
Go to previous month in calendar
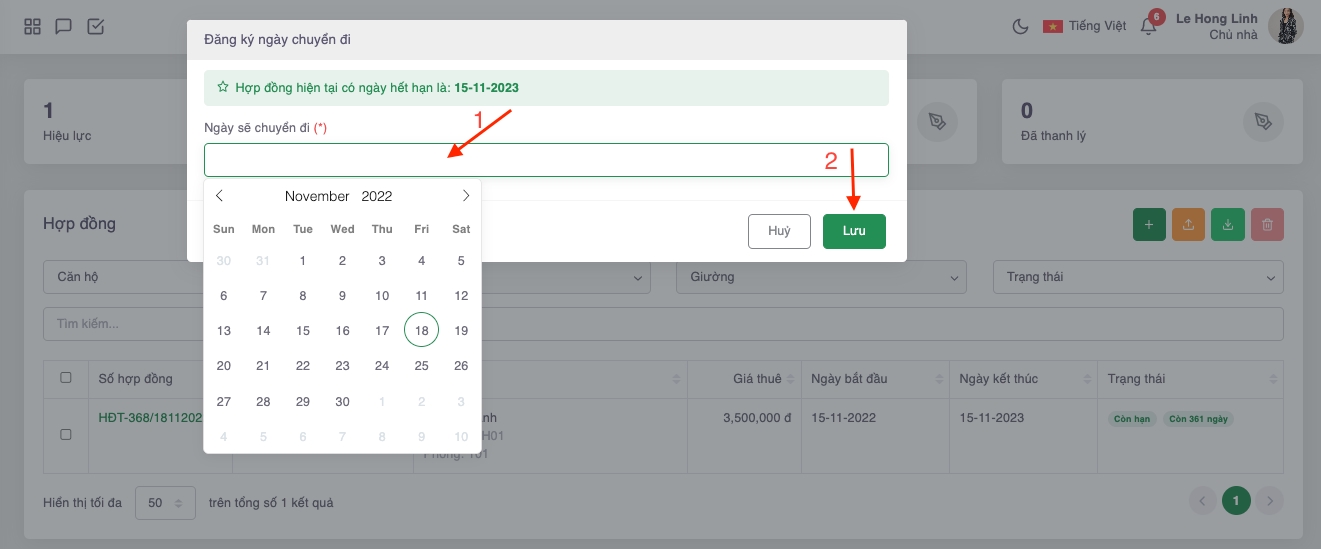click(220, 196)
